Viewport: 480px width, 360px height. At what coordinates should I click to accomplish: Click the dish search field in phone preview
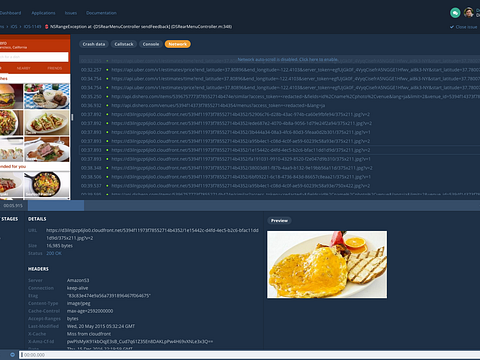(34, 57)
